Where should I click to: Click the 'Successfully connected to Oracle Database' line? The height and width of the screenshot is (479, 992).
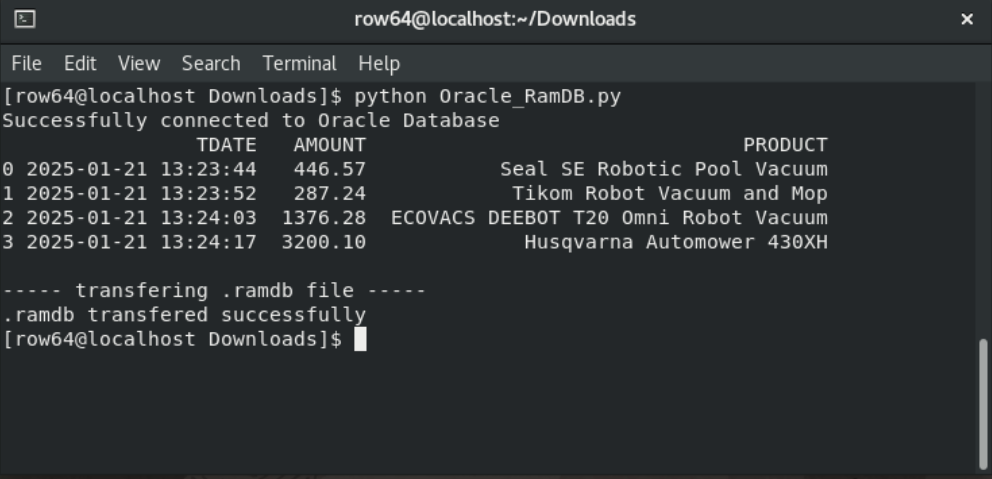pos(250,121)
